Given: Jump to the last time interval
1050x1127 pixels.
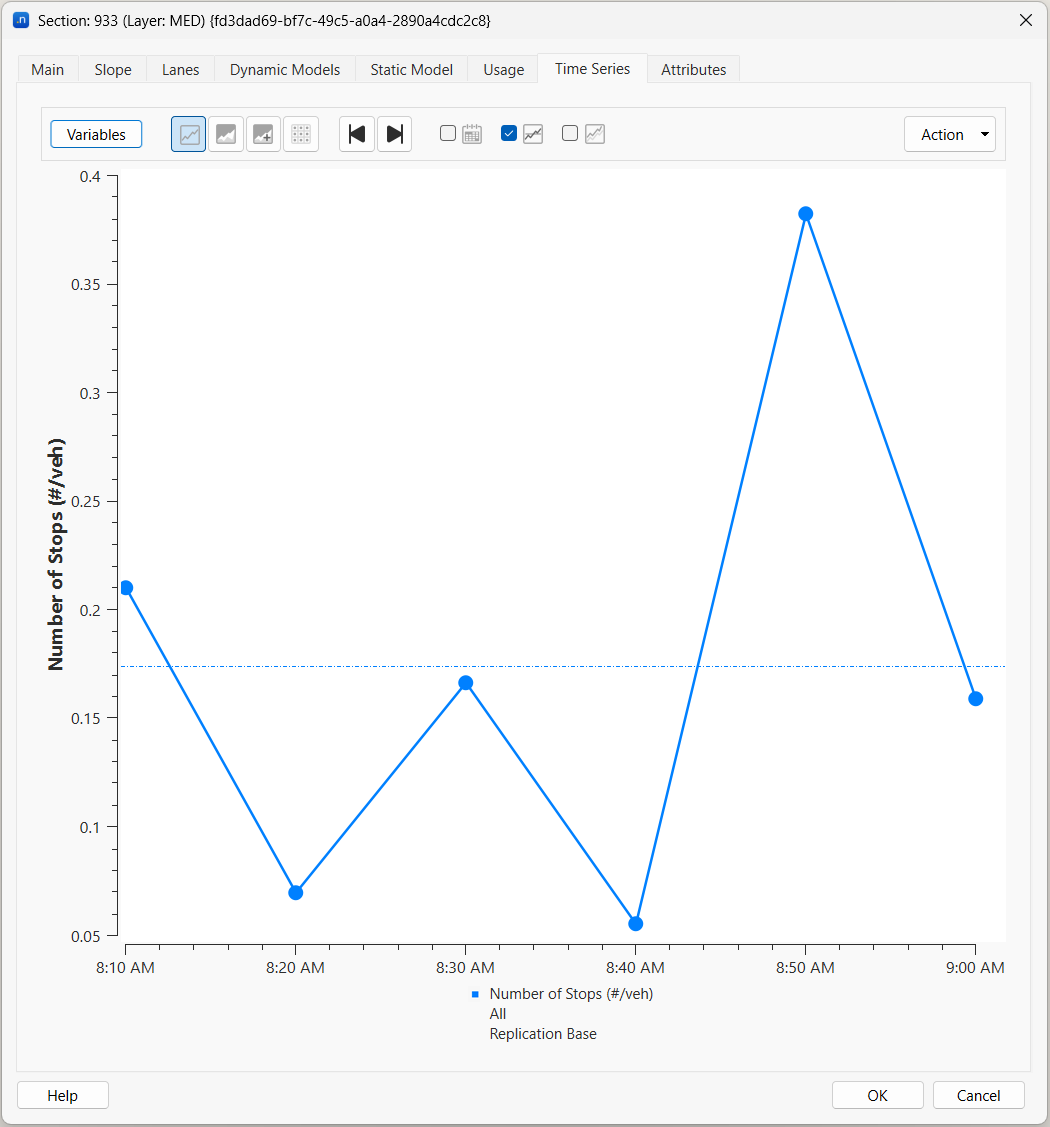Looking at the screenshot, I should [x=395, y=134].
